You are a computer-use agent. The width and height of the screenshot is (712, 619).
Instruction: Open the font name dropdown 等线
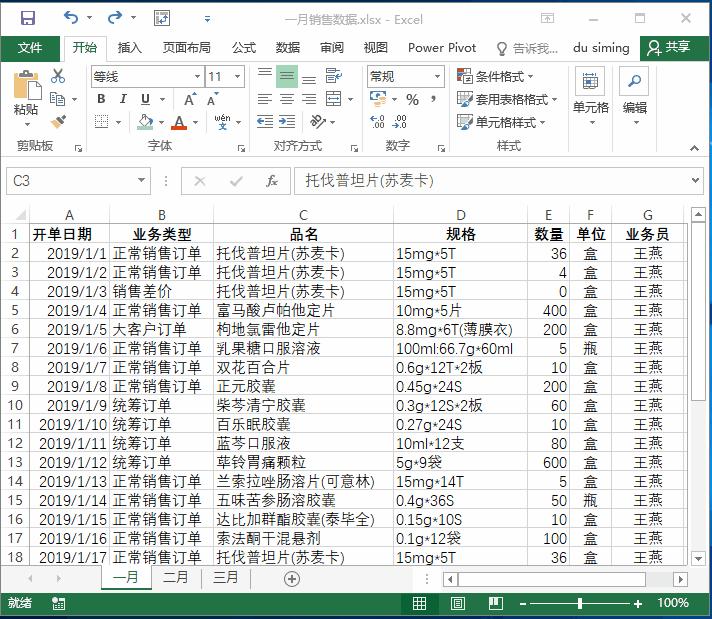pyautogui.click(x=198, y=76)
